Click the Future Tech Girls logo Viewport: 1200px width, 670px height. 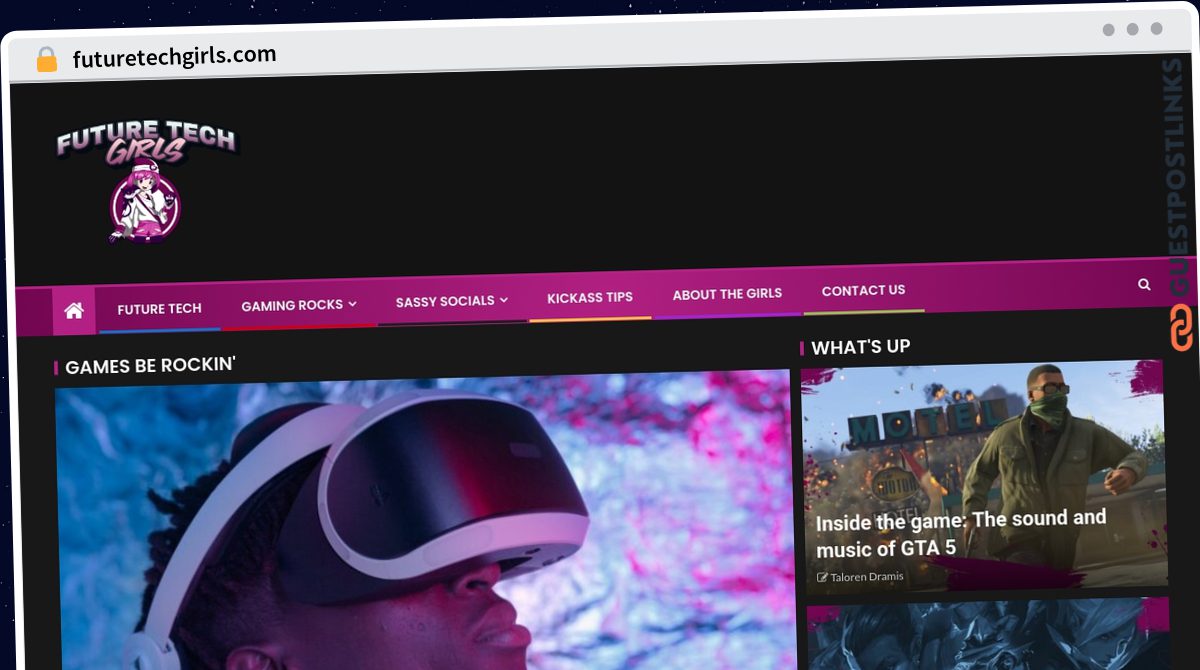(x=147, y=180)
